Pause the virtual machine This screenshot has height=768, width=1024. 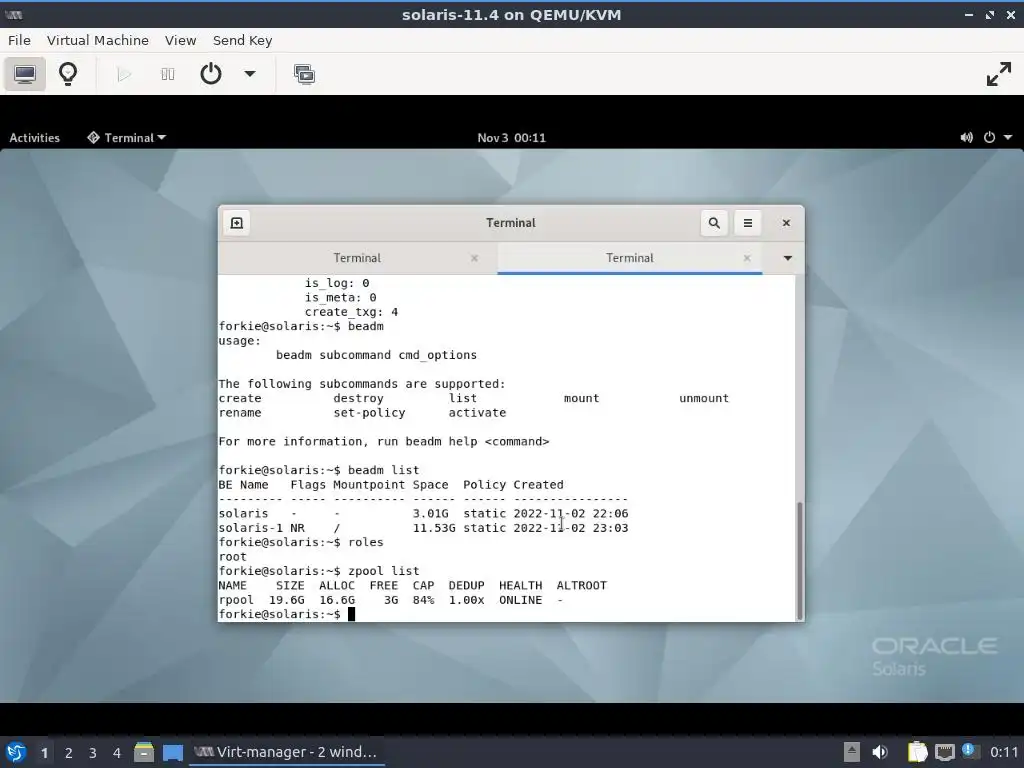[x=168, y=74]
